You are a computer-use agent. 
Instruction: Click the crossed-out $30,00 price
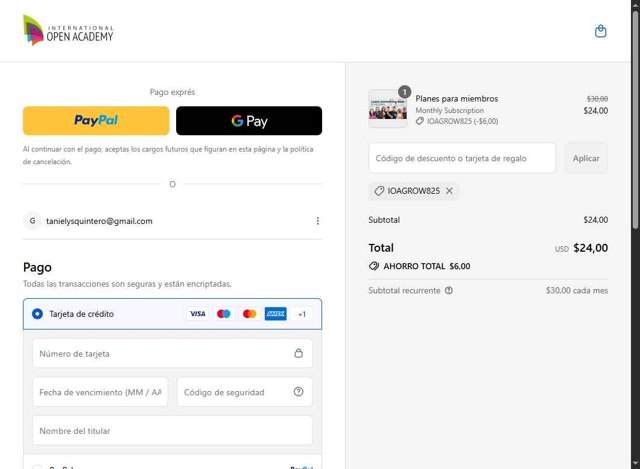point(597,99)
